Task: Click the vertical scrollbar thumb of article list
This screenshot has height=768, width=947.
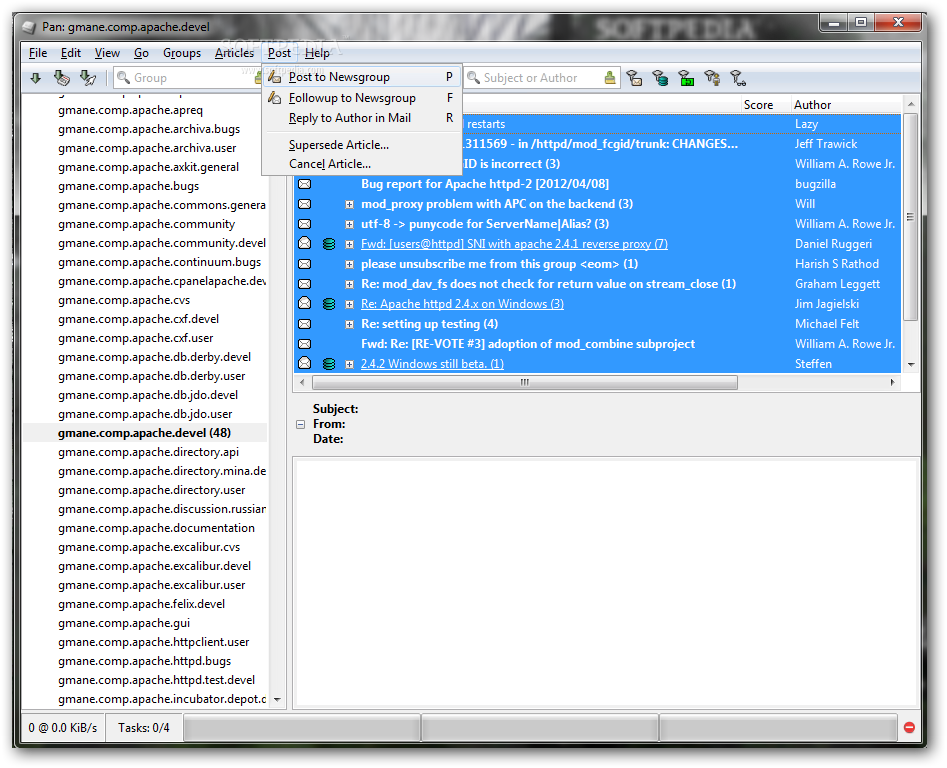Action: 910,217
